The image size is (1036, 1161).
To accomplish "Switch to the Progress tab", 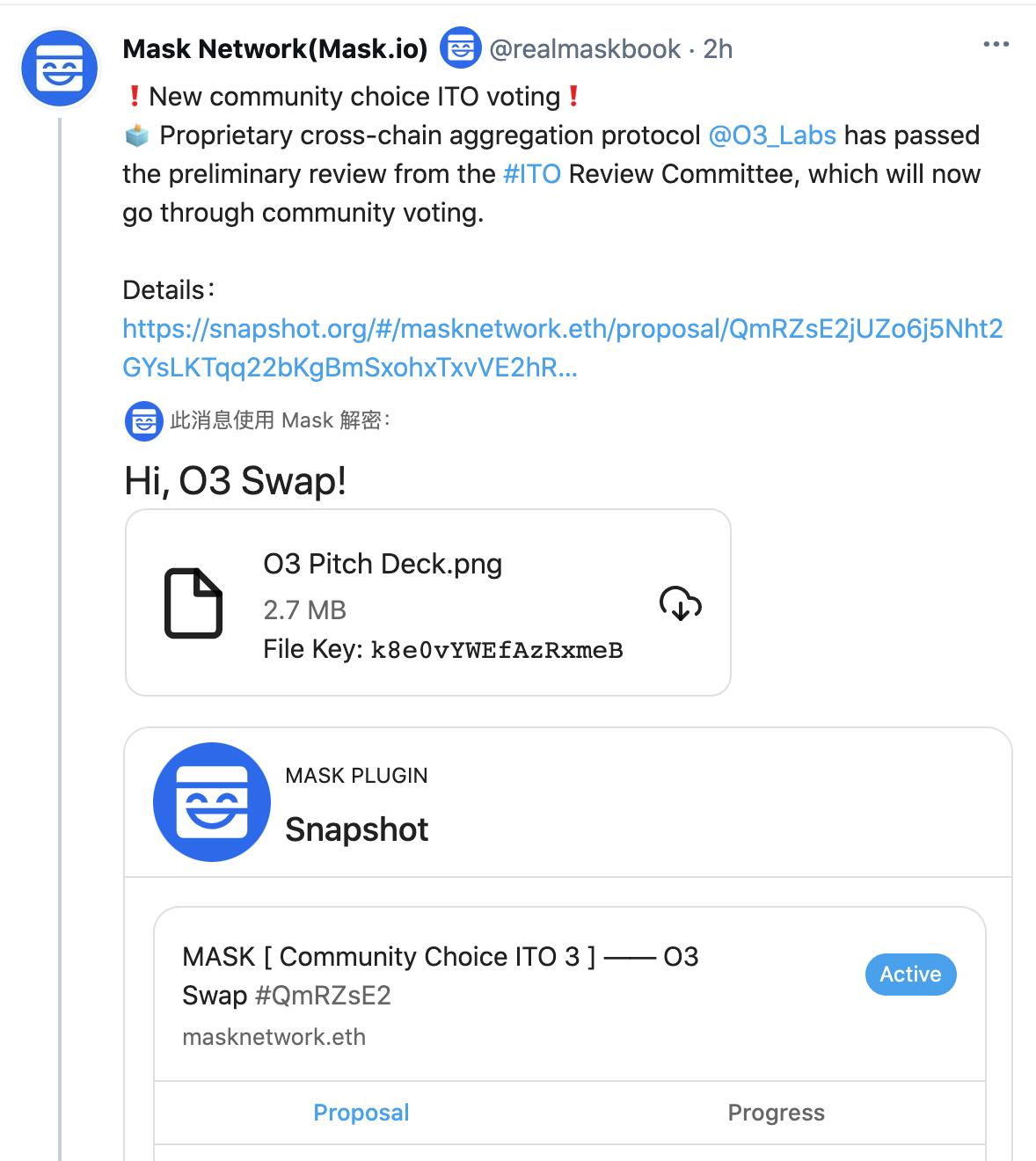I will 777,1112.
